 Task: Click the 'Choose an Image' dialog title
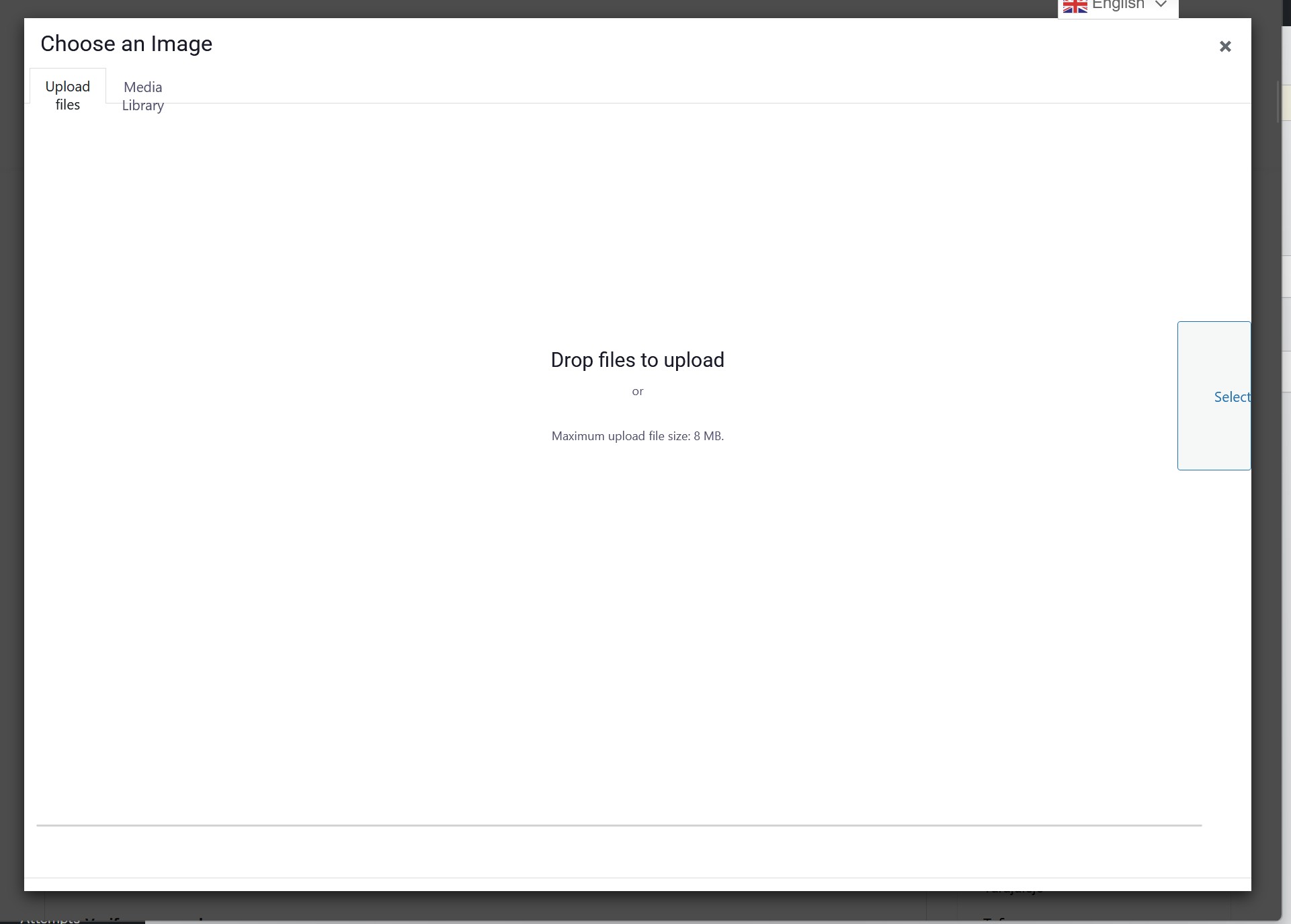126,44
